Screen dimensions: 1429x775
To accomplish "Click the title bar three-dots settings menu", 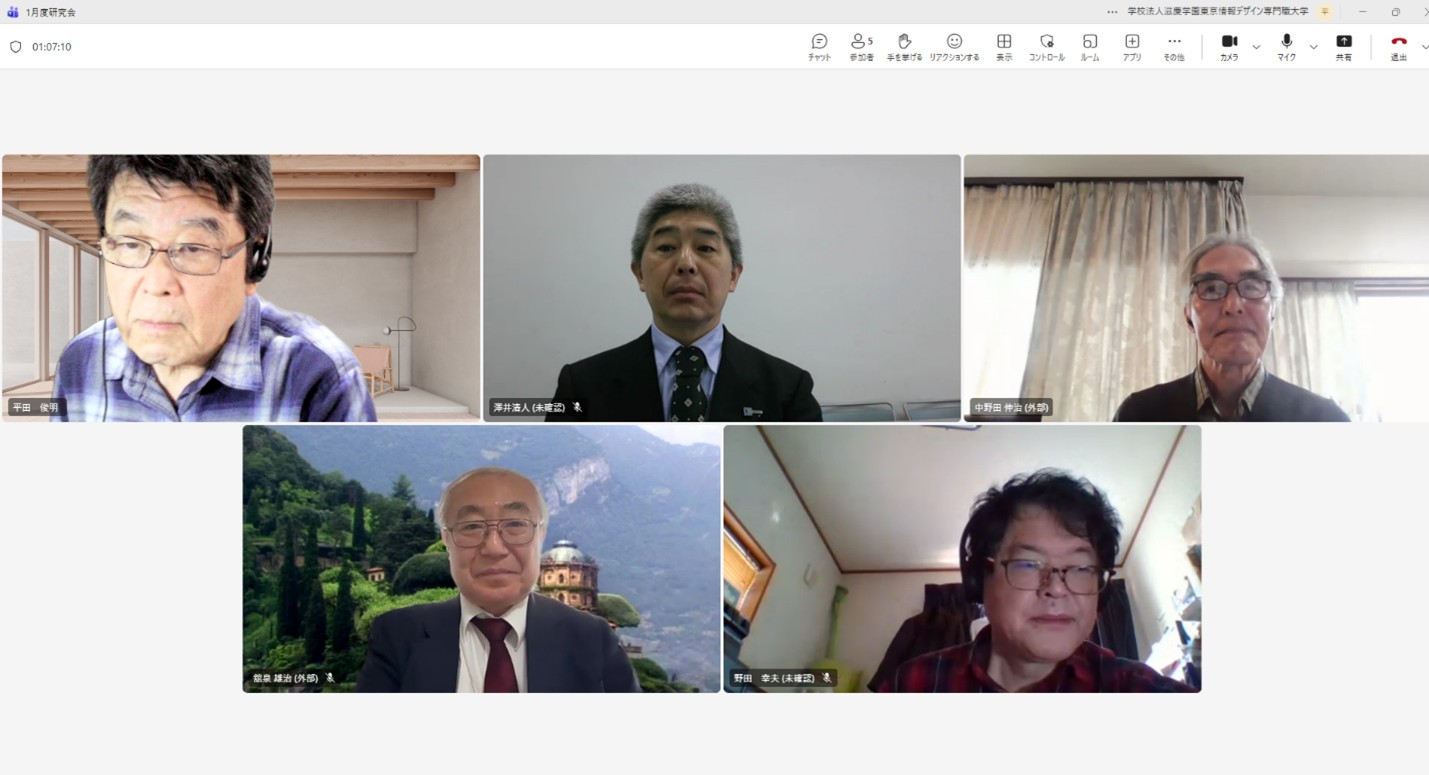I will [x=1112, y=12].
